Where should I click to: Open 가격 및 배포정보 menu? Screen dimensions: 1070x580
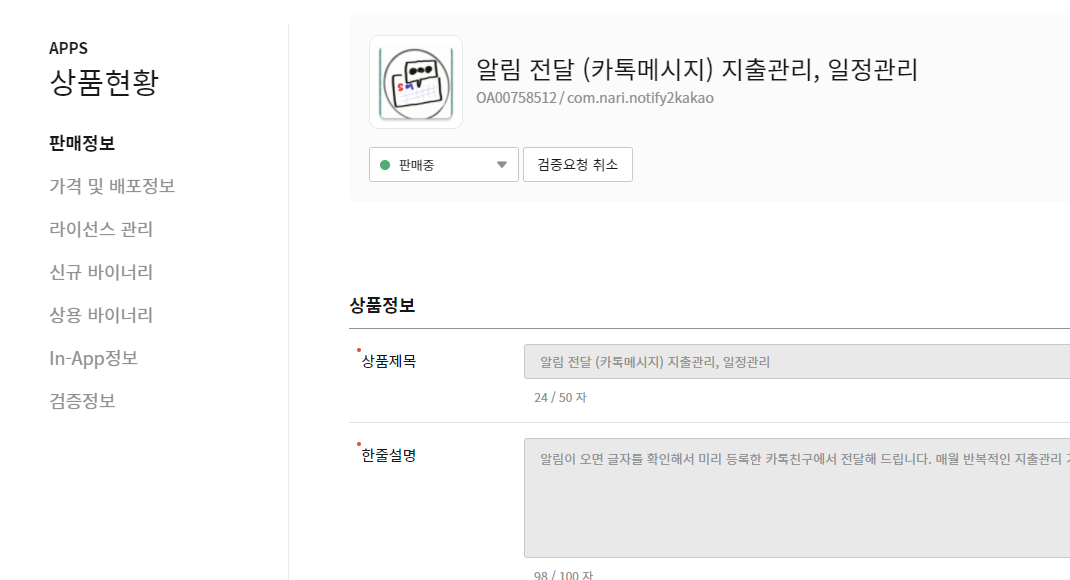pos(112,186)
